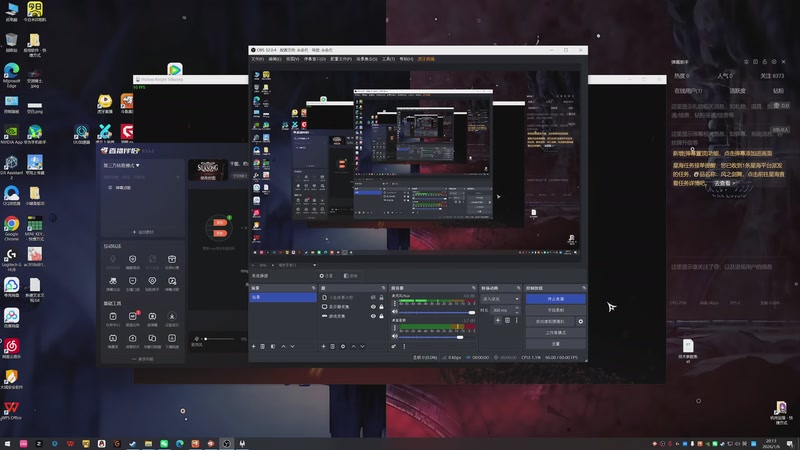Screen dimensions: 800x450
Task: Open the audio mixer three-dot menu at bottom
Action: tap(404, 346)
